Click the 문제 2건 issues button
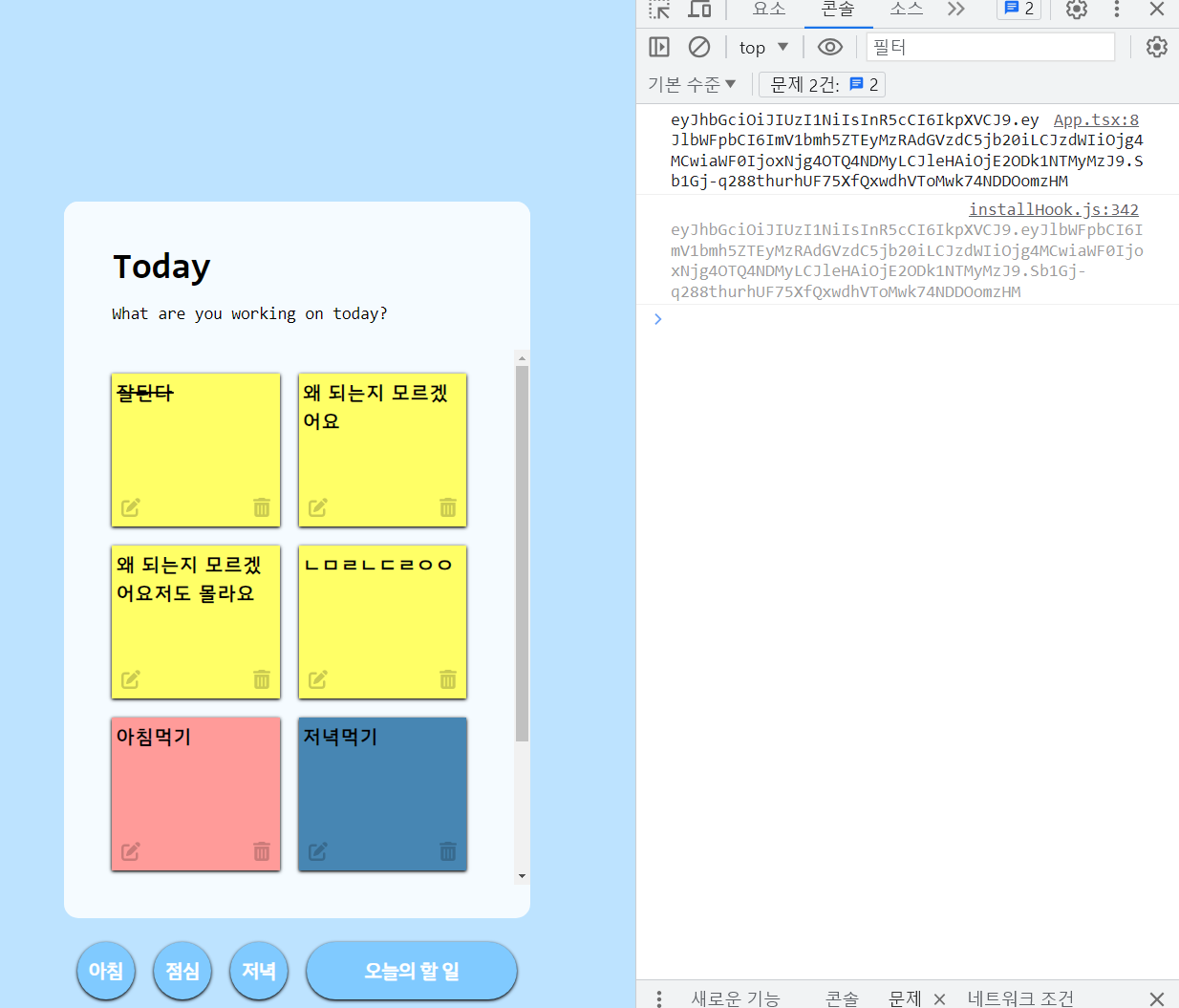1179x1008 pixels. pos(823,84)
